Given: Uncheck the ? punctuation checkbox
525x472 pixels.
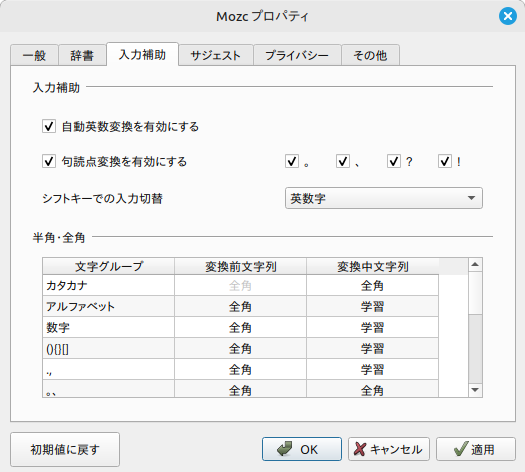Looking at the screenshot, I should pyautogui.click(x=394, y=161).
